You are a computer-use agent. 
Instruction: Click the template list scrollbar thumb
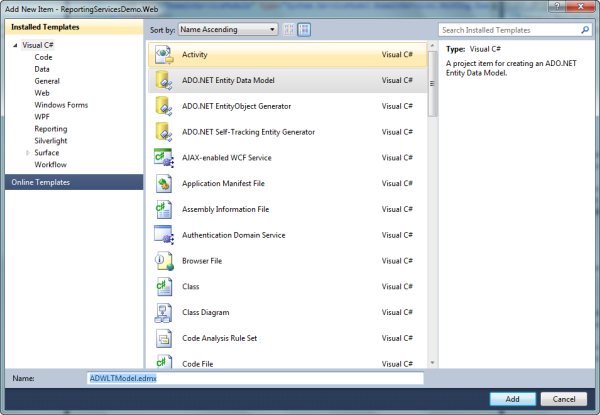pyautogui.click(x=432, y=84)
